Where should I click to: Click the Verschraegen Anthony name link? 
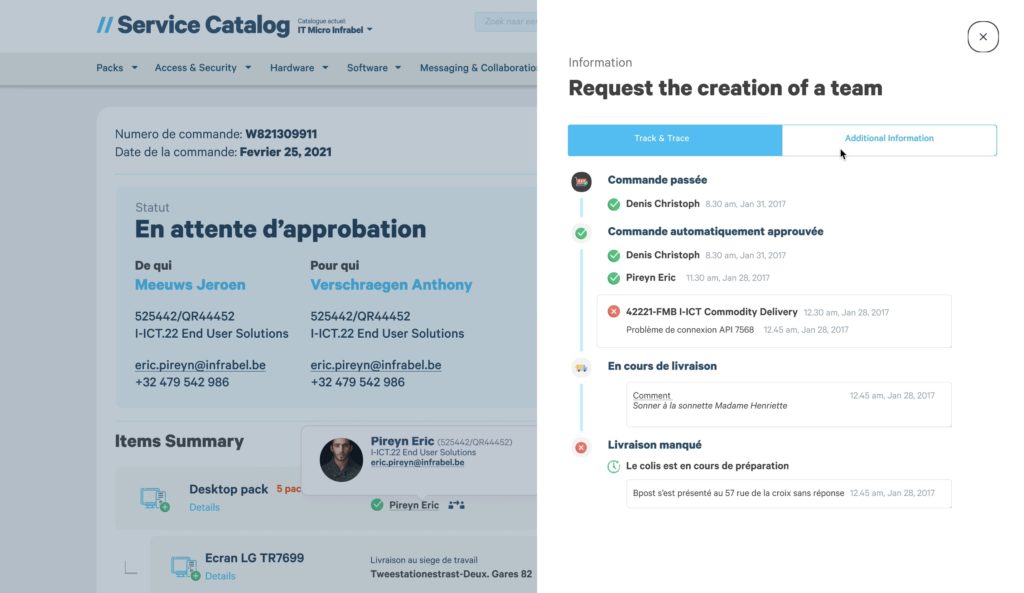391,285
